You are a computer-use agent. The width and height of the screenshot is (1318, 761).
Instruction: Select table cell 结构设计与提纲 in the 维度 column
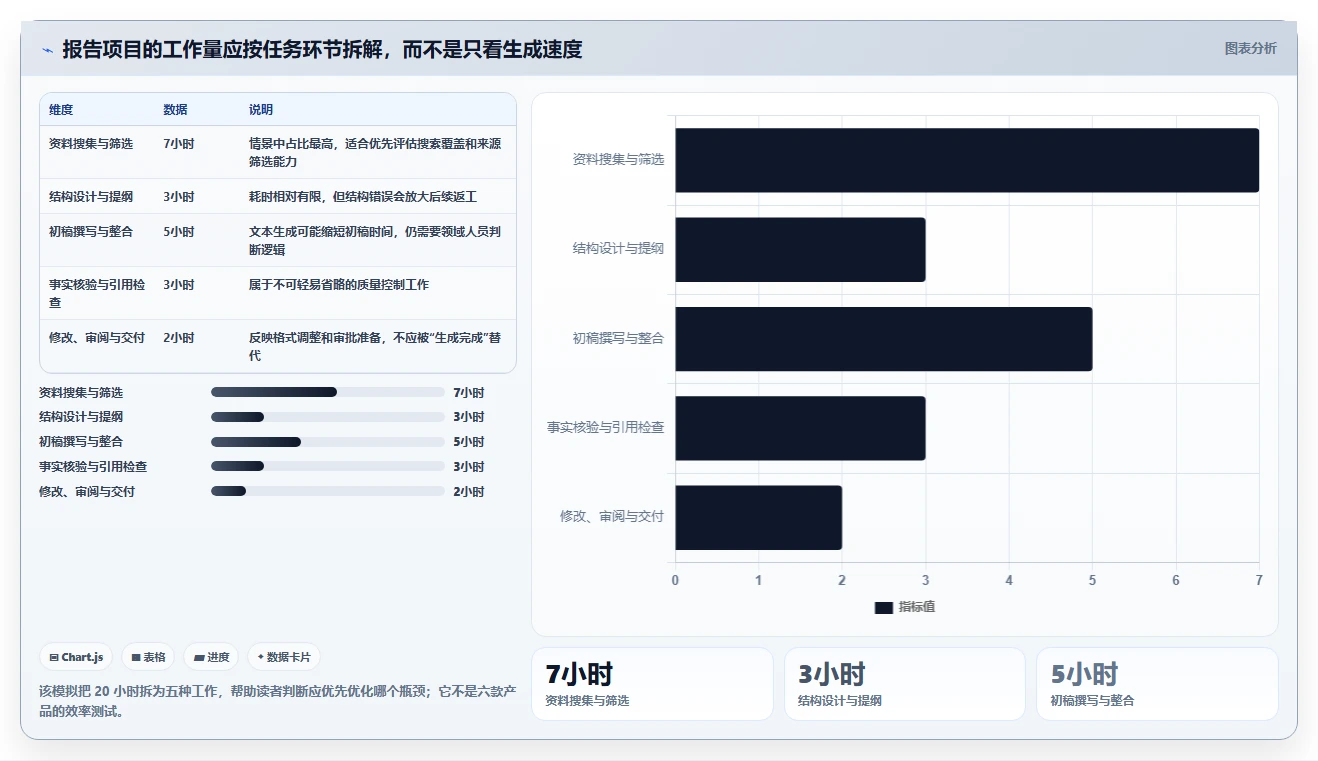pos(91,196)
